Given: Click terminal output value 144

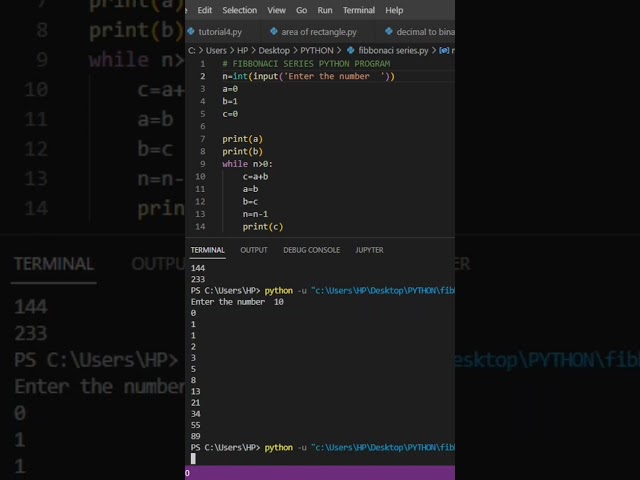Looking at the screenshot, I should point(198,268).
